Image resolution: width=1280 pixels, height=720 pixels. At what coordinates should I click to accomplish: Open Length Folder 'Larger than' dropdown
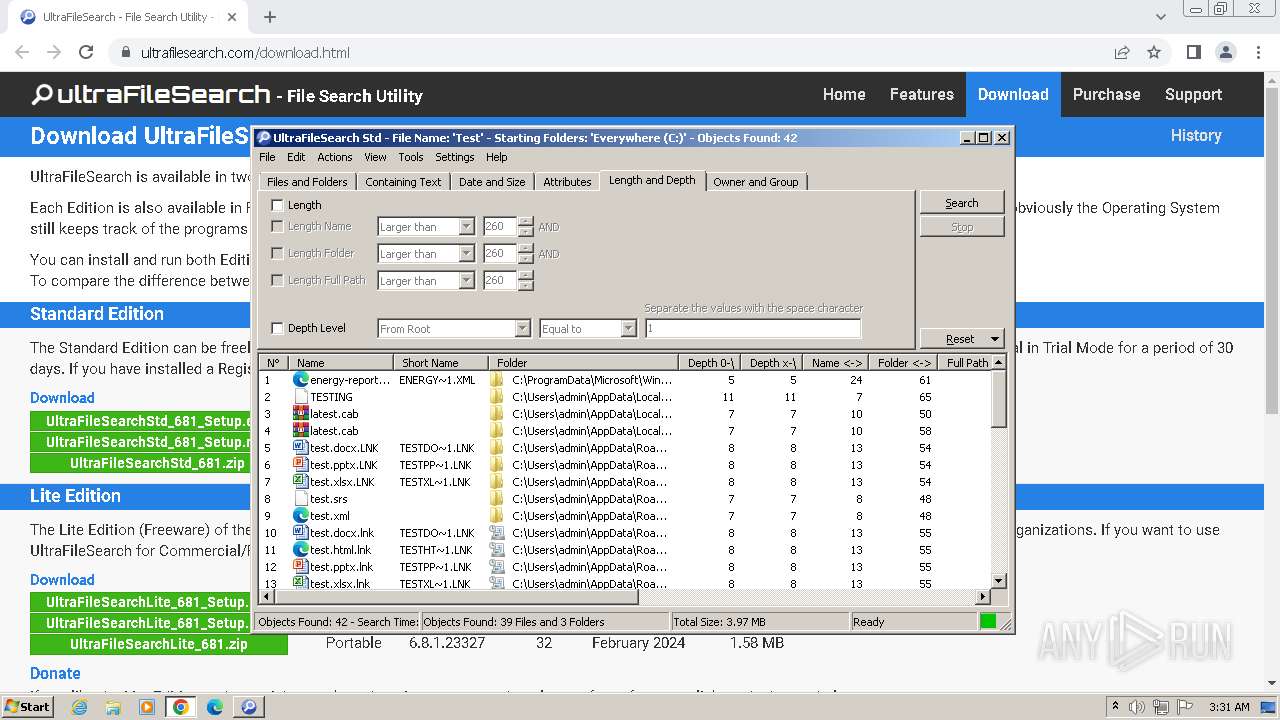[x=466, y=254]
